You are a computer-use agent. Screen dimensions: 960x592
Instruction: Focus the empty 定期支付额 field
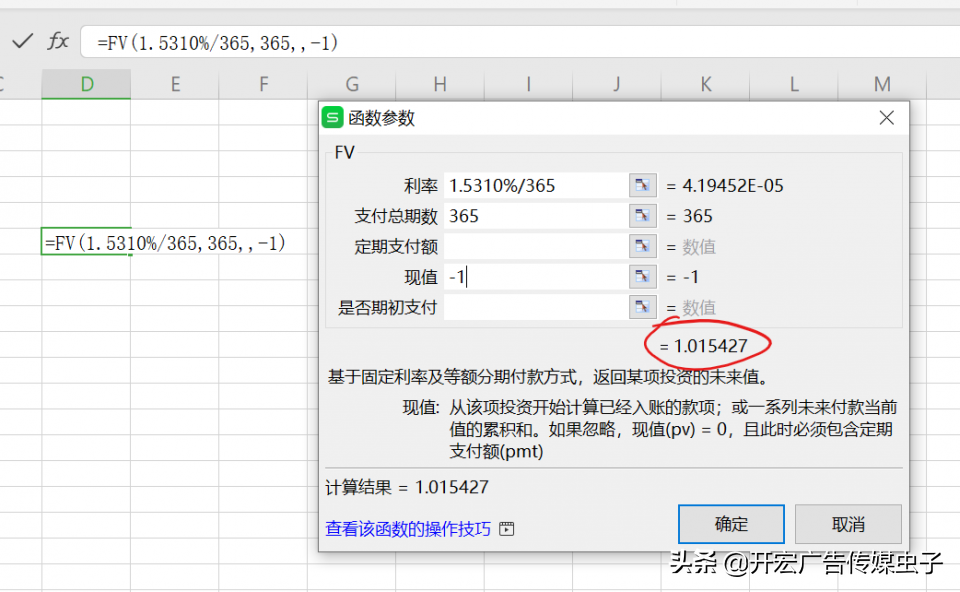pos(536,246)
